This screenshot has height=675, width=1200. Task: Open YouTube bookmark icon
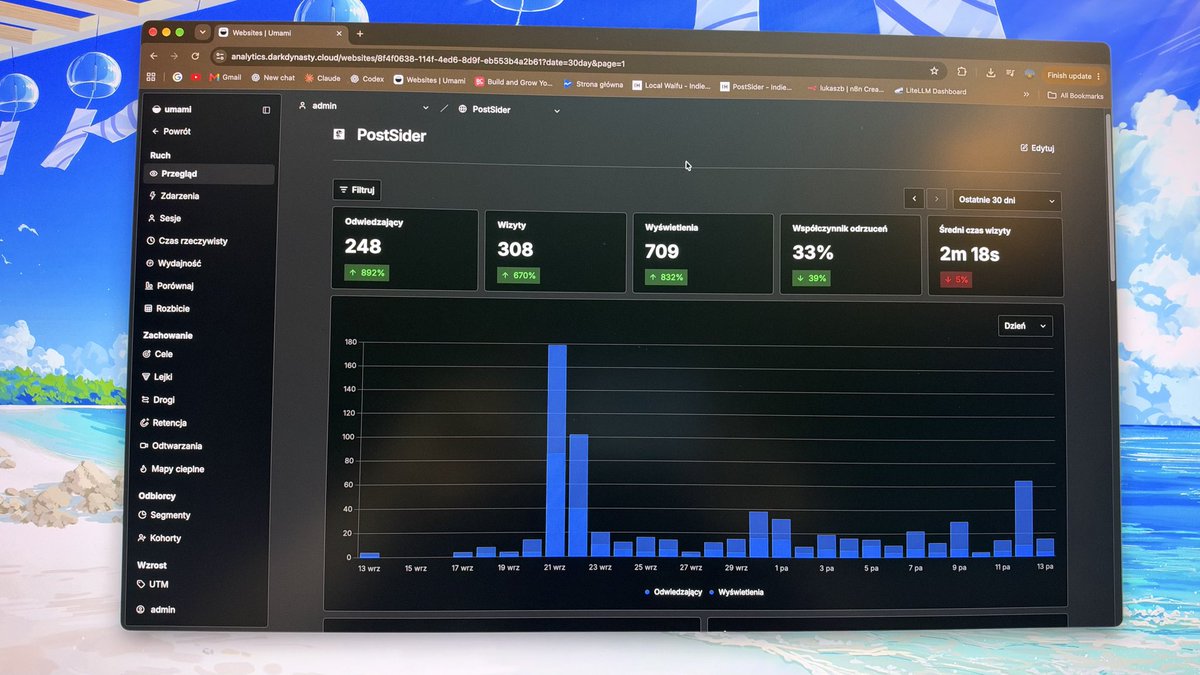point(196,77)
